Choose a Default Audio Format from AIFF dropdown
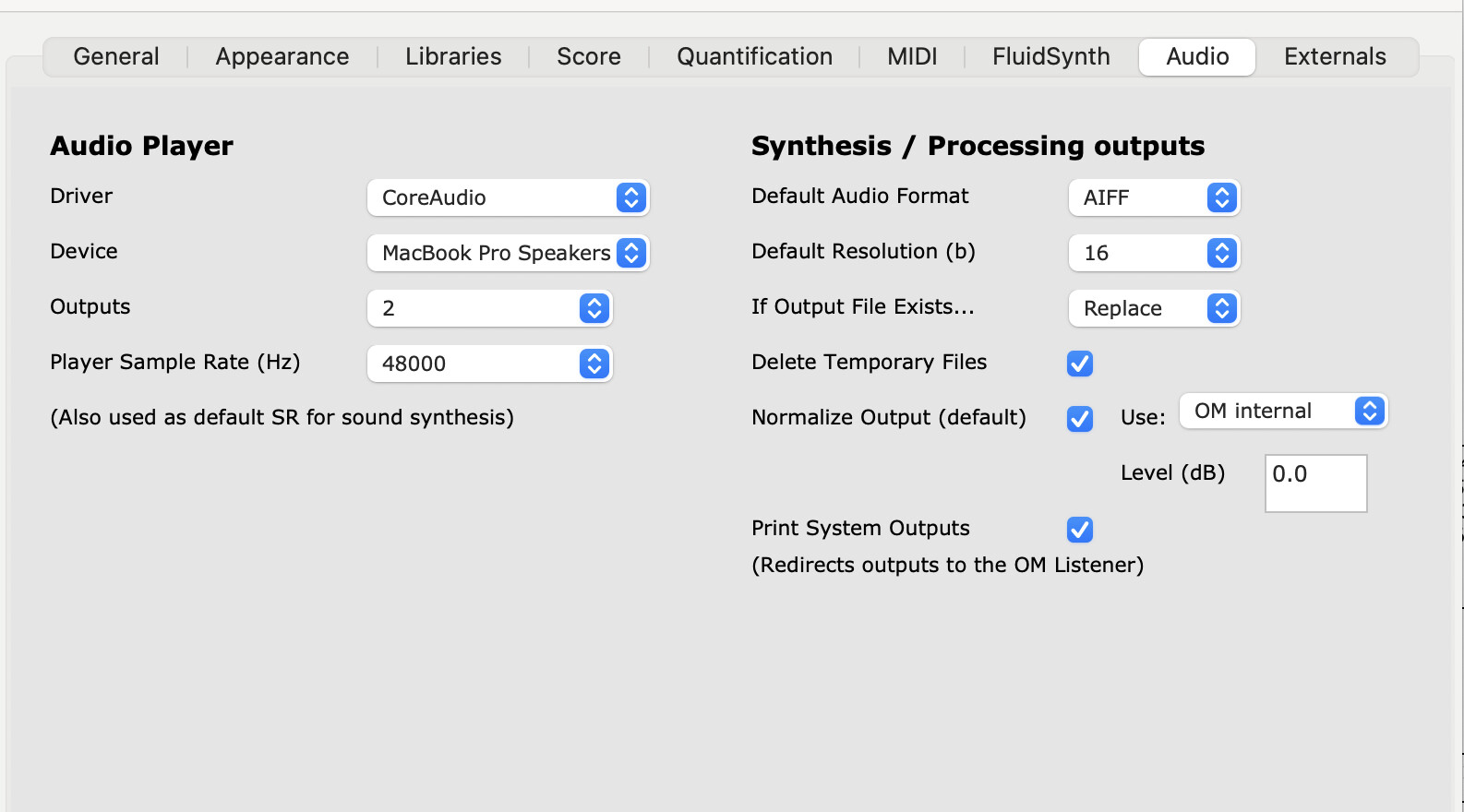The width and height of the screenshot is (1464, 812). [x=1154, y=197]
